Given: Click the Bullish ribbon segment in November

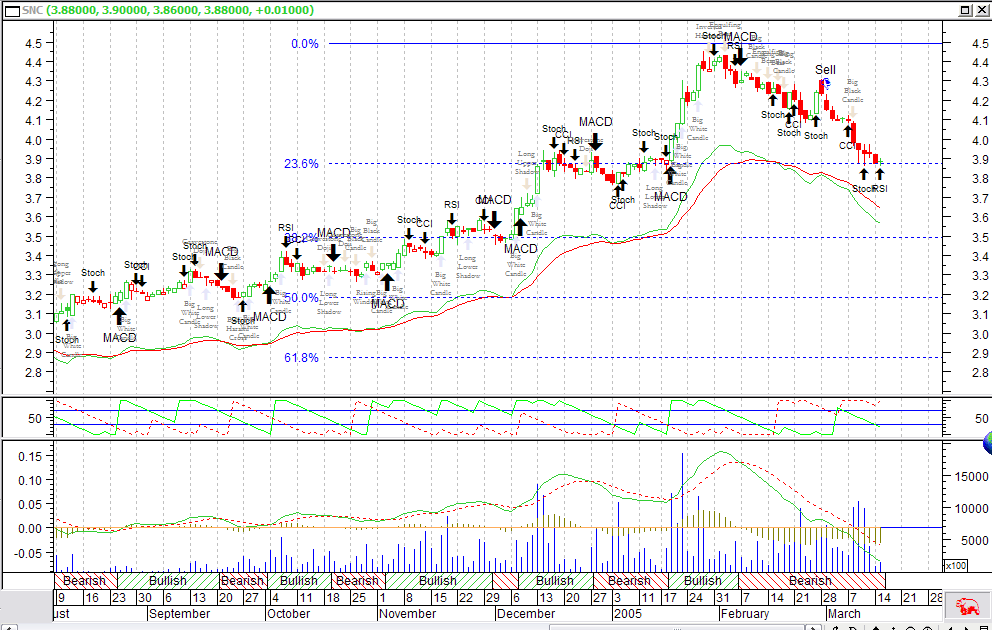Looking at the screenshot, I should tap(438, 580).
